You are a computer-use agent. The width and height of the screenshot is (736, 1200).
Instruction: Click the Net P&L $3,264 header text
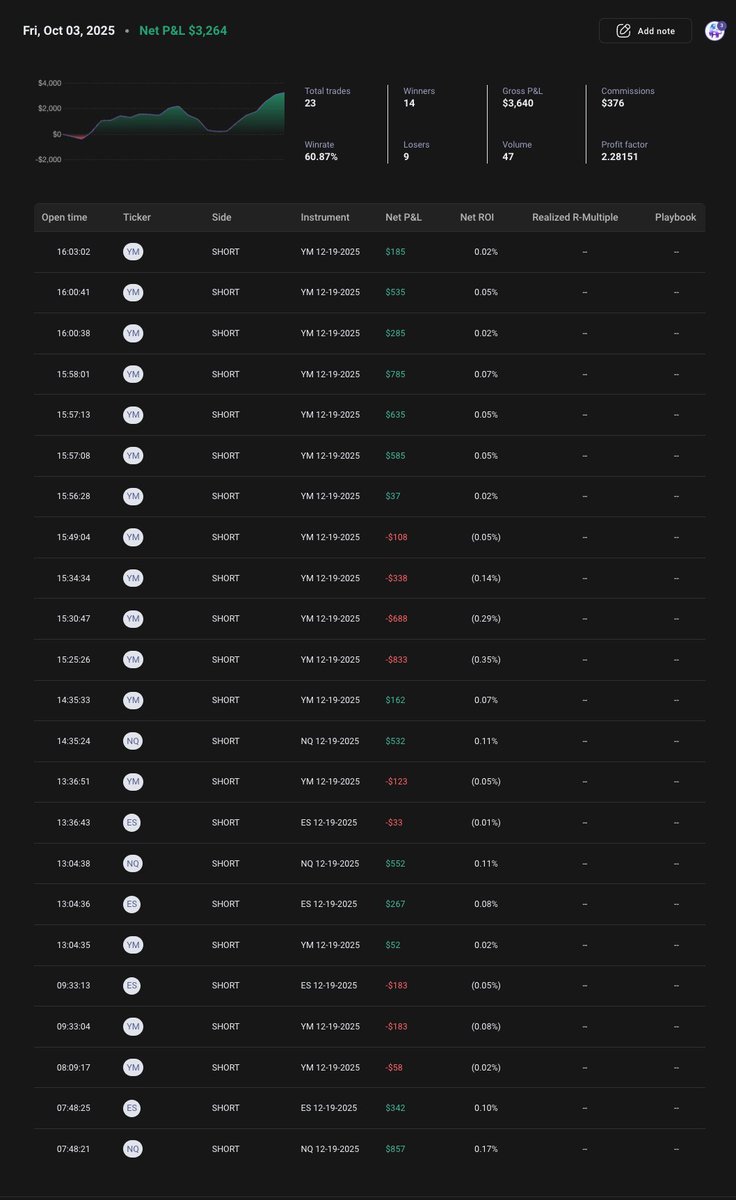pyautogui.click(x=183, y=31)
